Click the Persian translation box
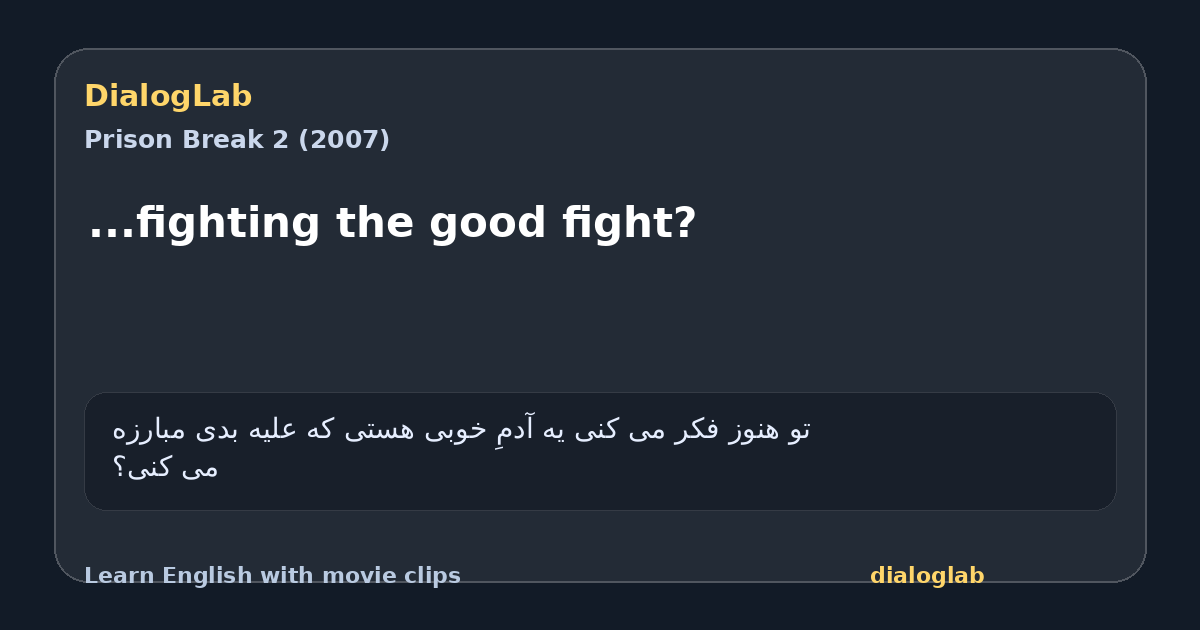 tap(600, 451)
